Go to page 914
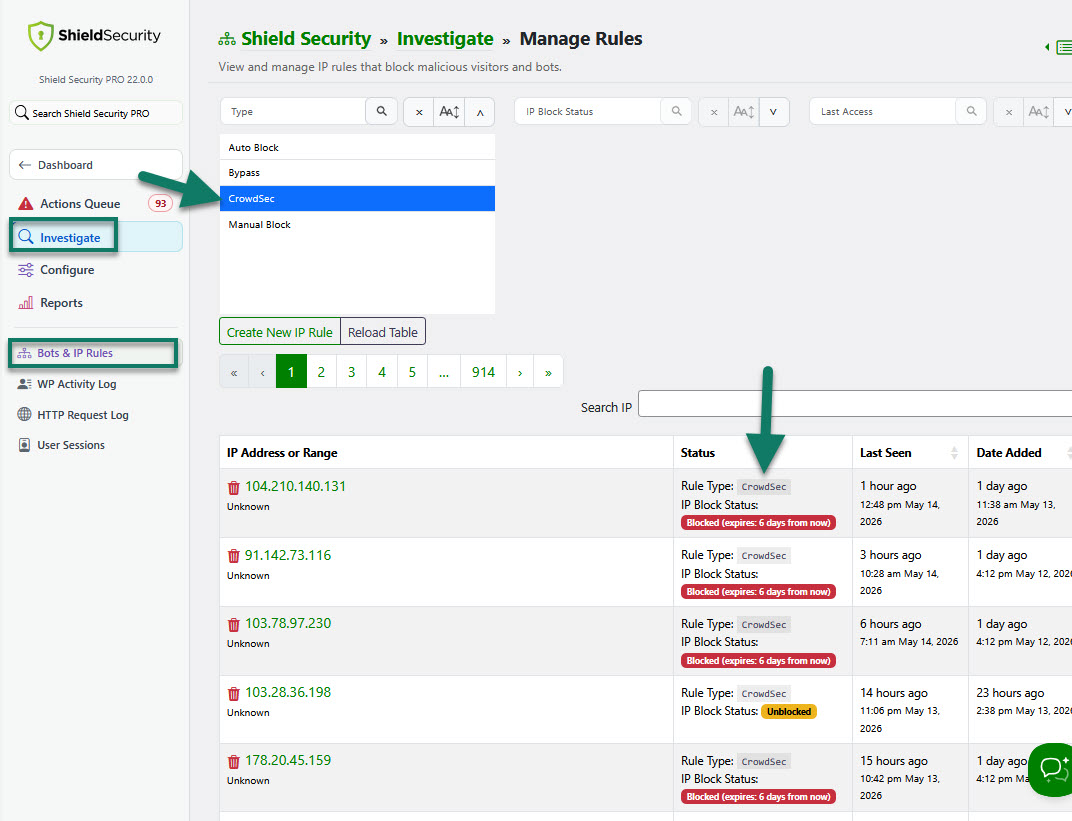The height and width of the screenshot is (821, 1072). [483, 372]
